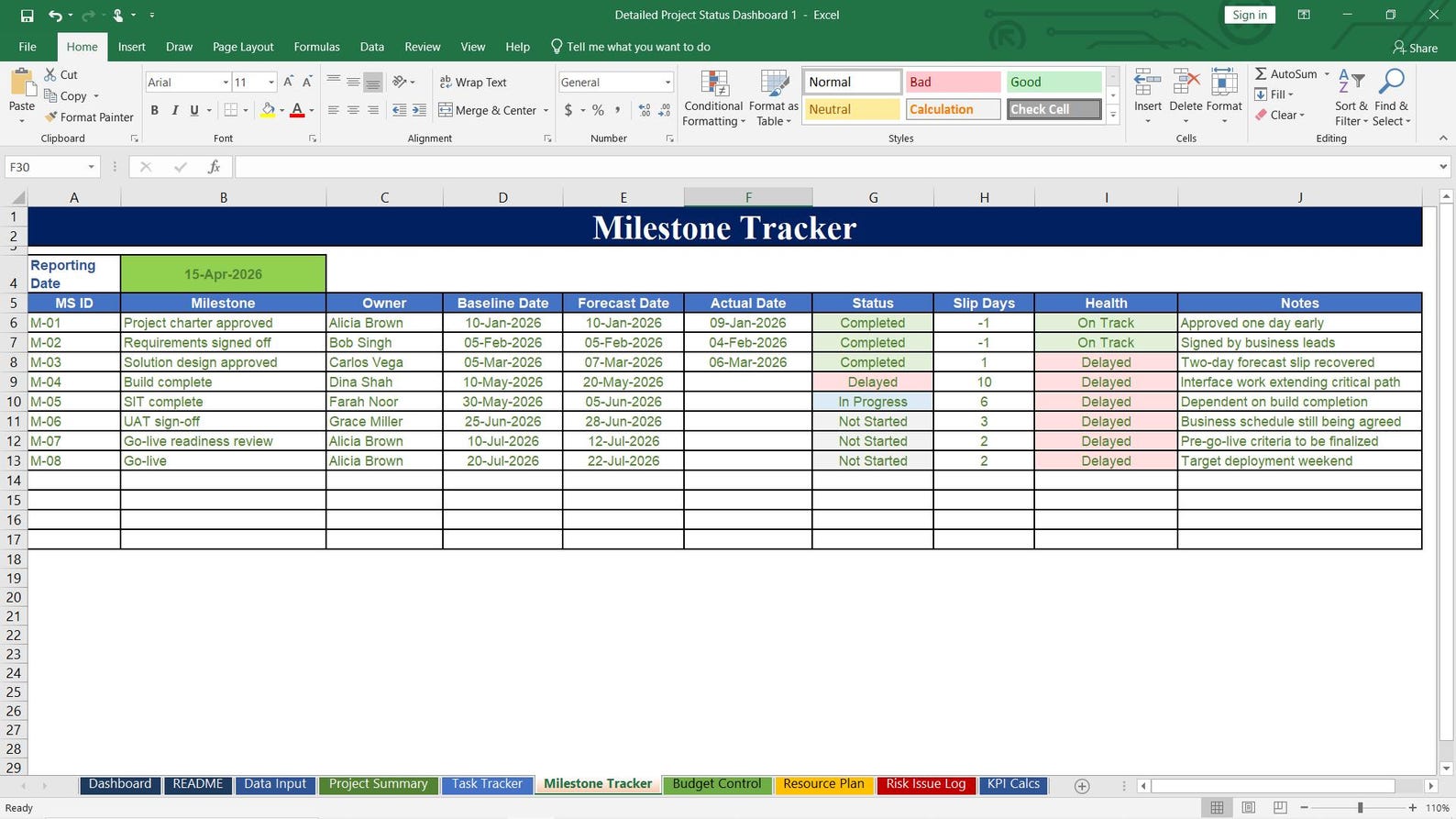This screenshot has height=819, width=1456.
Task: Select the Reporting Date cell 15-Apr-2026
Action: coord(223,274)
